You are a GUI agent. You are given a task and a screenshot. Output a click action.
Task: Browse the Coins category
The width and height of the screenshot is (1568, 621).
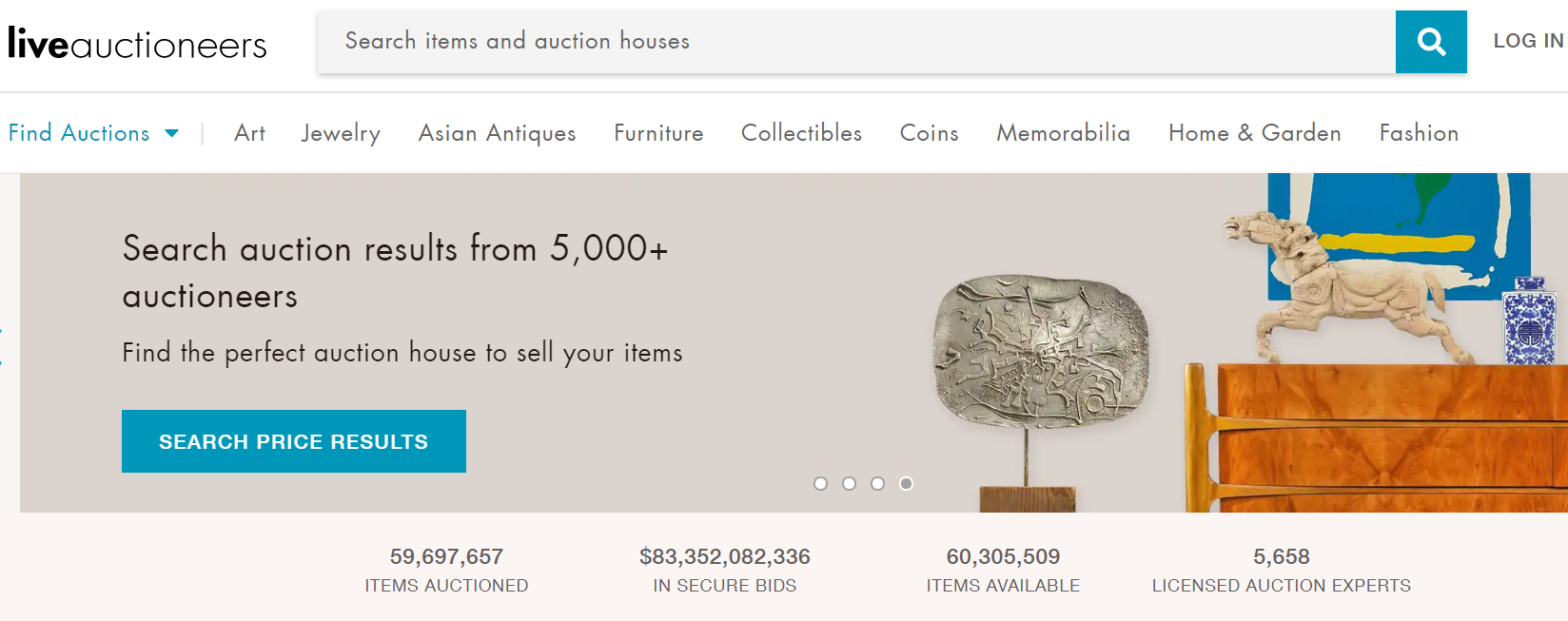pos(929,133)
